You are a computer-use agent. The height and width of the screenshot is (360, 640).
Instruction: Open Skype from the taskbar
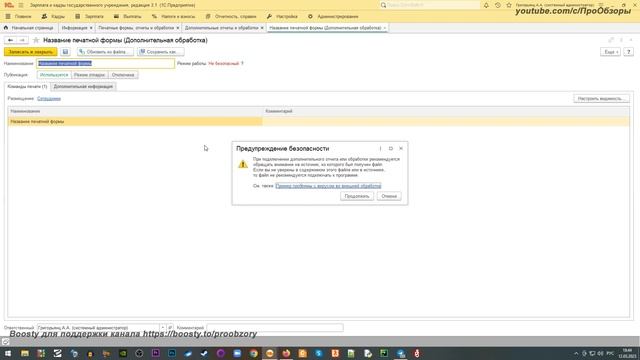point(319,353)
